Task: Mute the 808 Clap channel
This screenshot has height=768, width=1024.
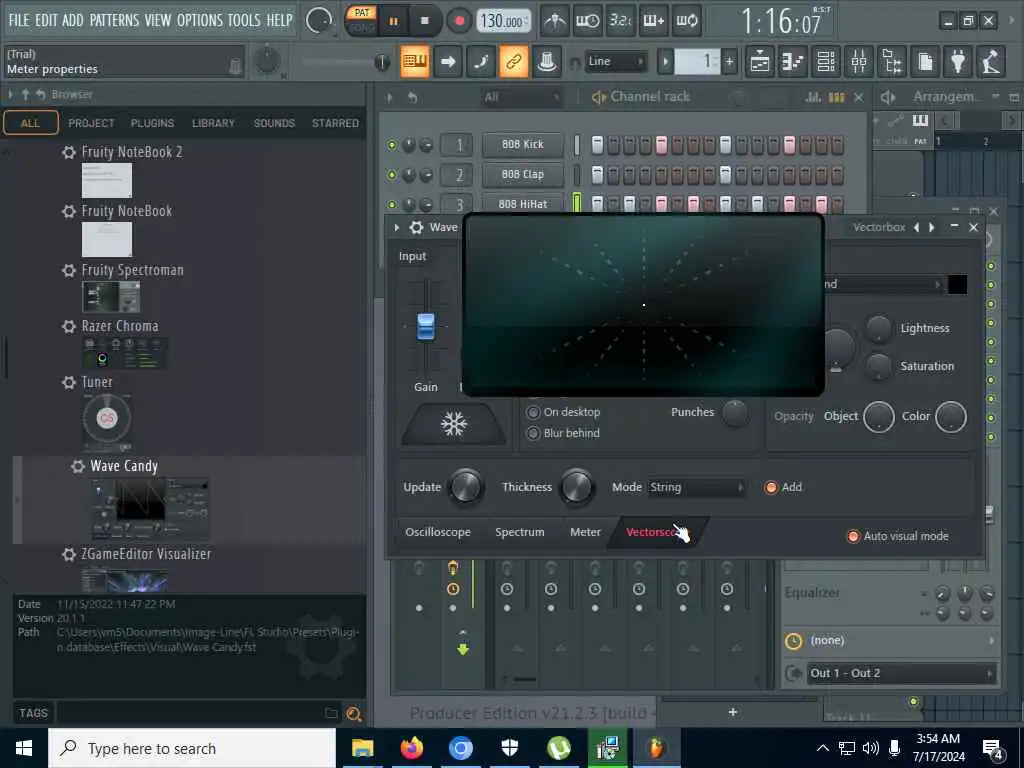Action: pos(391,175)
